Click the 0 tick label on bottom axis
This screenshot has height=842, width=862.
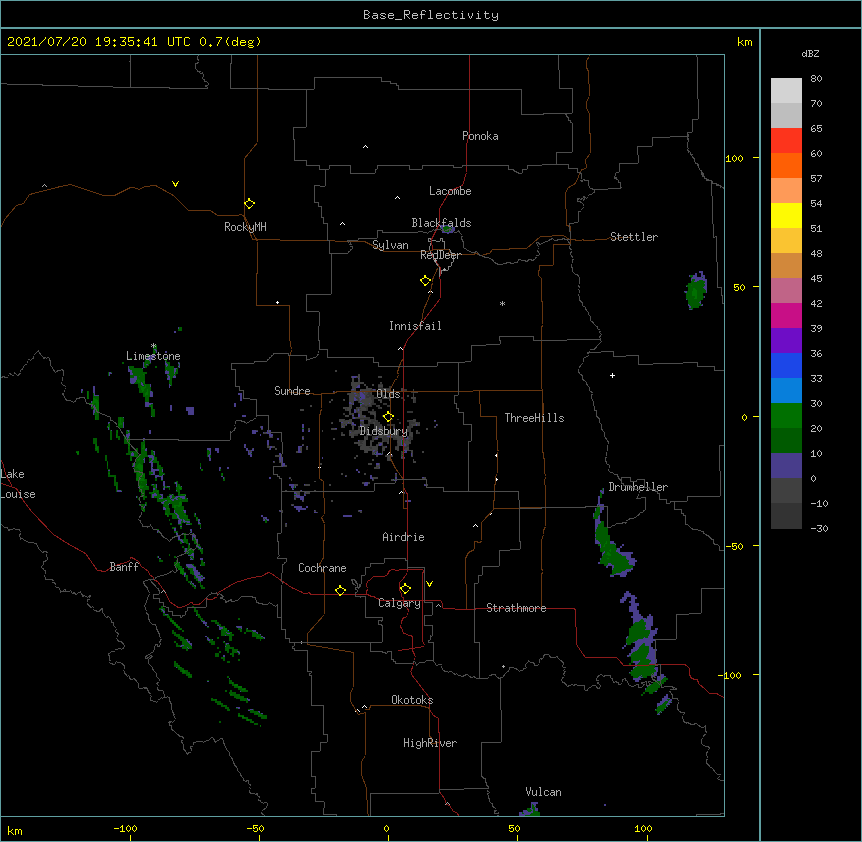[386, 828]
